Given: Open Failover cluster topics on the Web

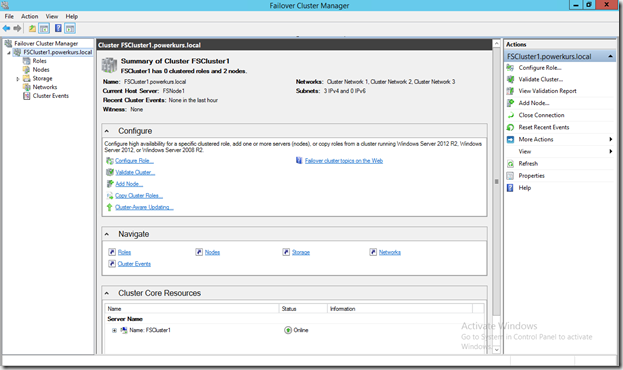Looking at the screenshot, I should 344,161.
